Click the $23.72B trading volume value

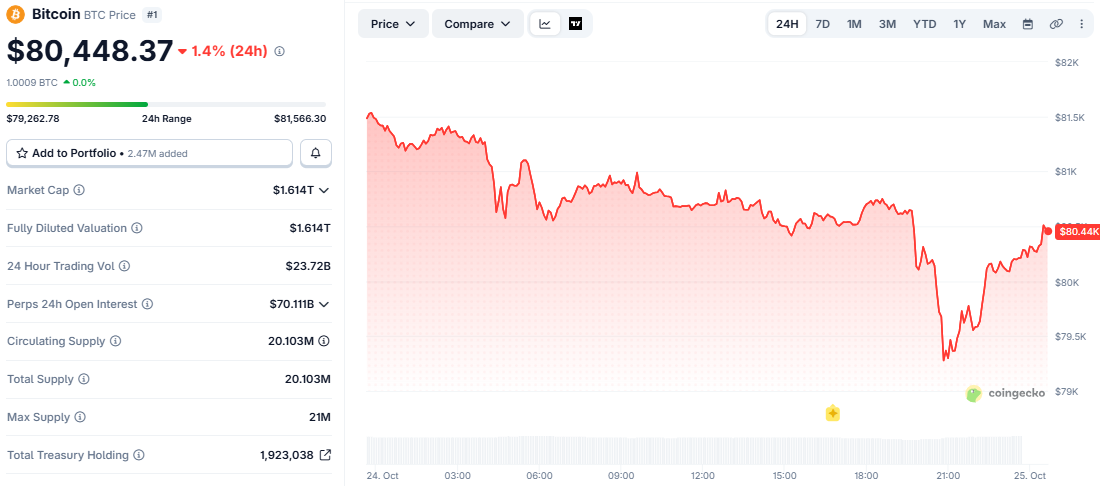tap(307, 266)
